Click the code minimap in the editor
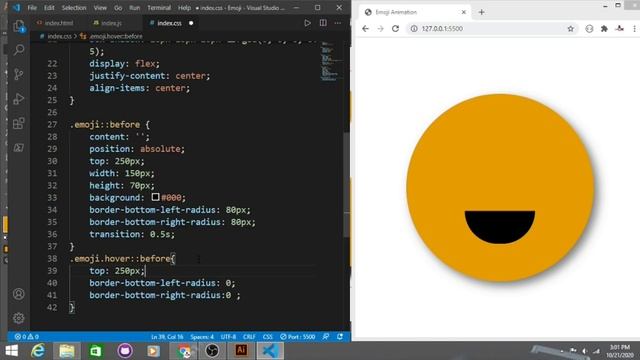Image resolution: width=640 pixels, height=360 pixels. click(330, 61)
